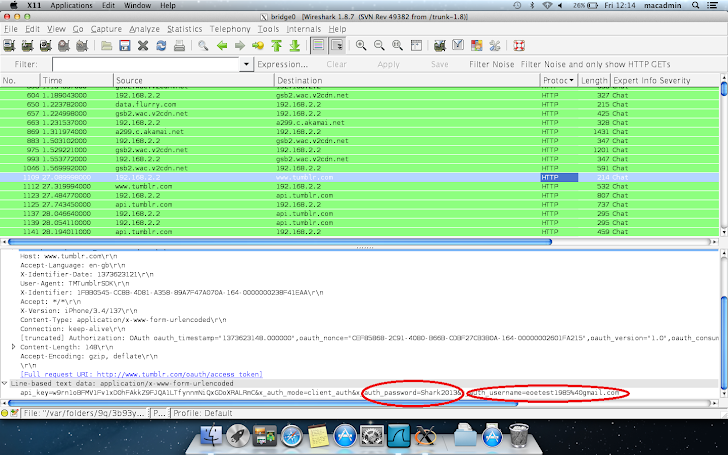Image resolution: width=728 pixels, height=455 pixels.
Task: Open the Statistics menu
Action: pos(184,30)
